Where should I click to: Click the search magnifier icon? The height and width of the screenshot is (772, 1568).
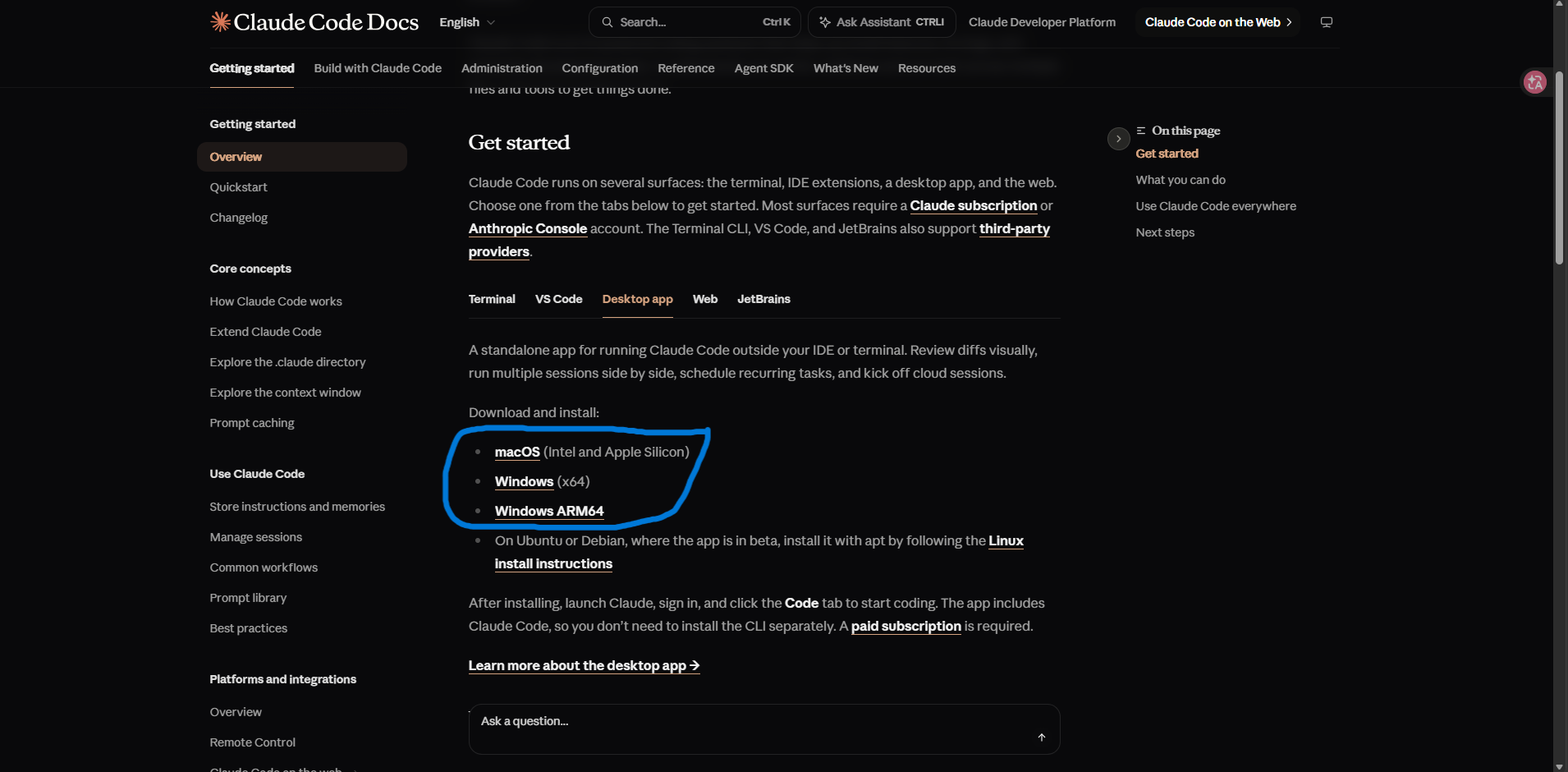607,22
